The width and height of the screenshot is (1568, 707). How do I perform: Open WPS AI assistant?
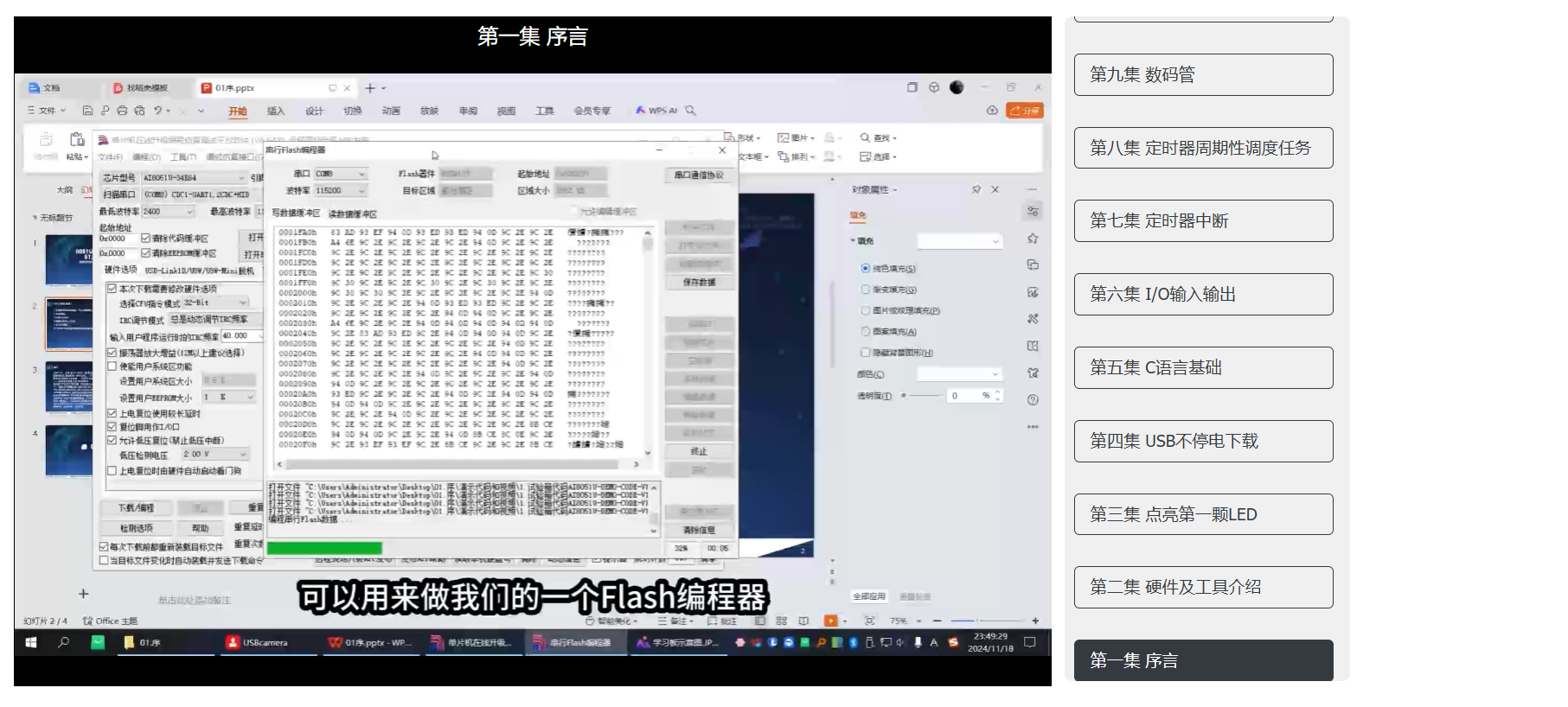[x=656, y=111]
